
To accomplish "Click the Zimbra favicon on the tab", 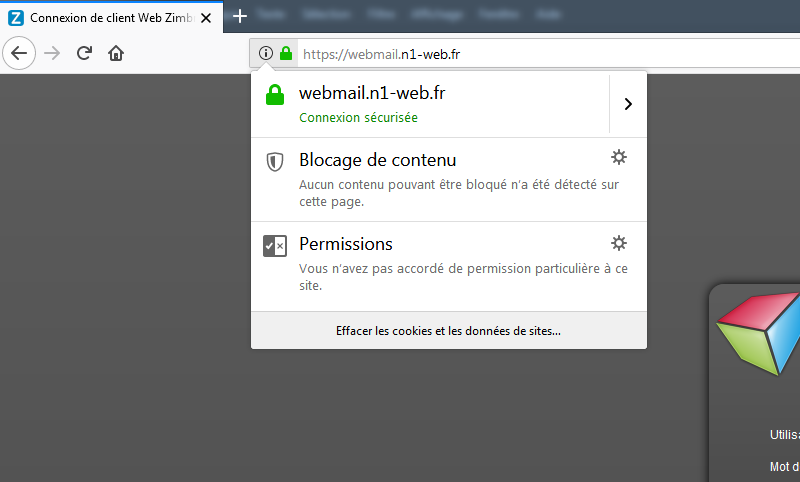I will tap(16, 18).
